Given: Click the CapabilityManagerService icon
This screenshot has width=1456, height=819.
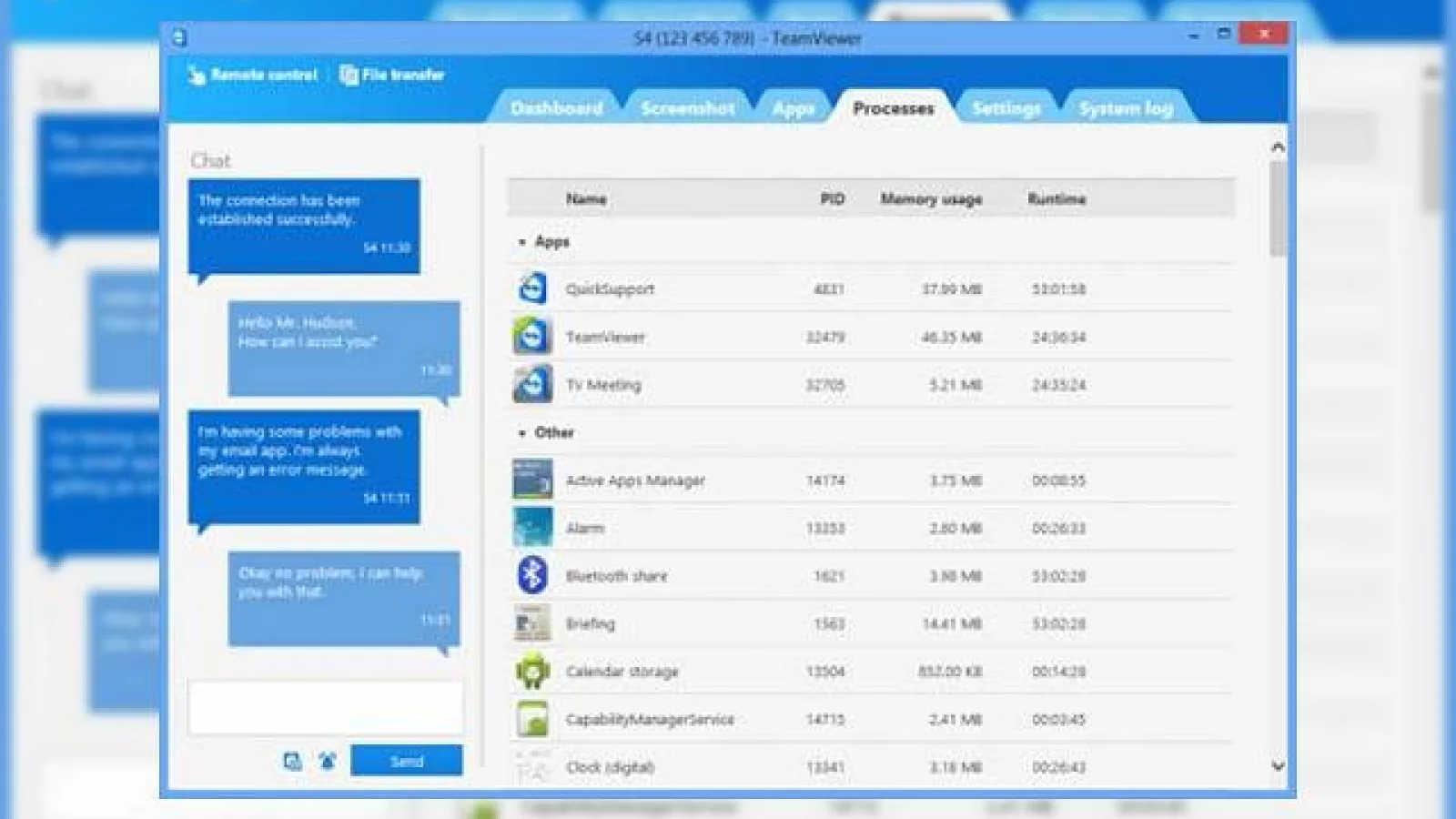Looking at the screenshot, I should [532, 719].
